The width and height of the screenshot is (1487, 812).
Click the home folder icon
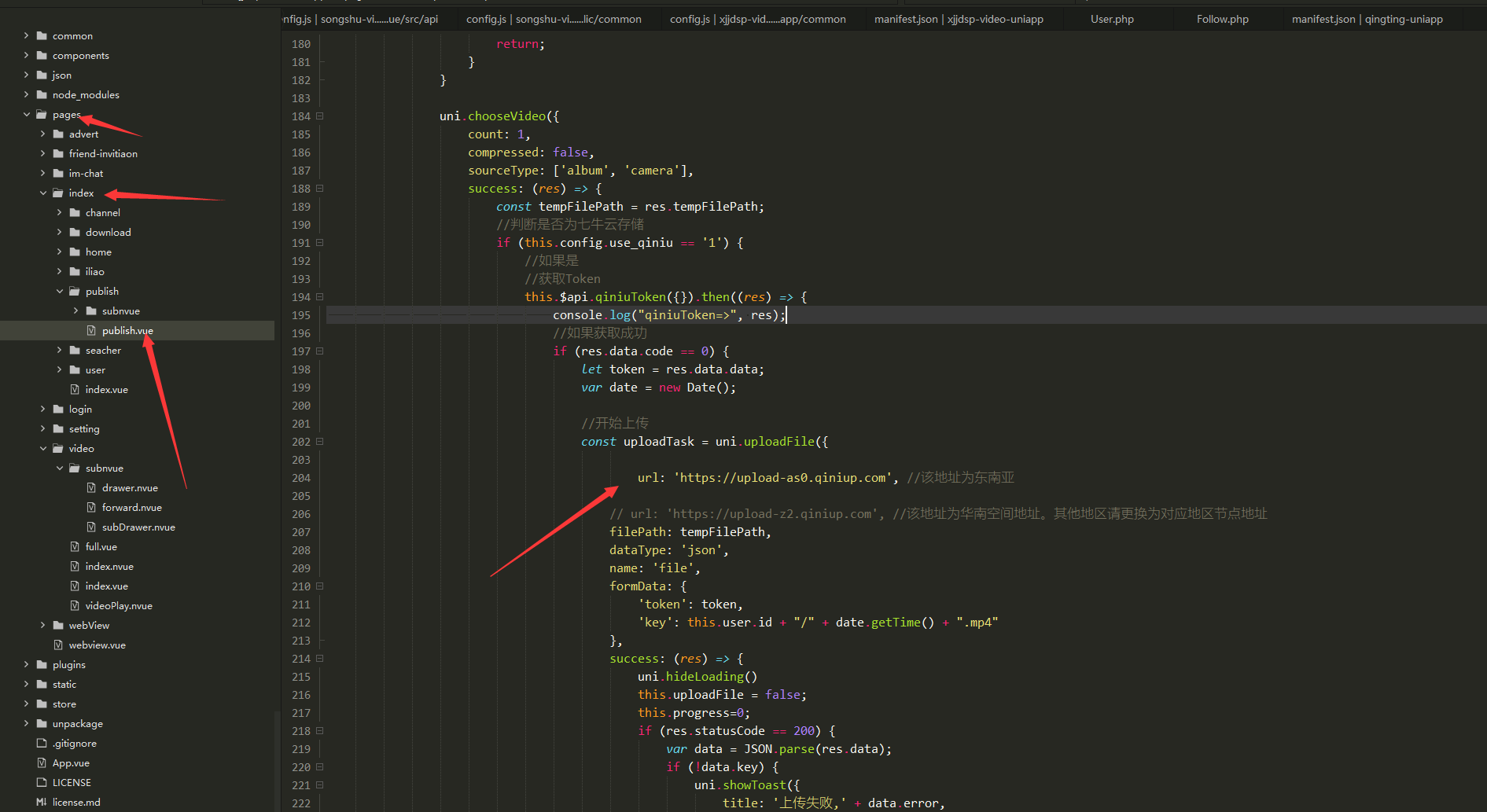click(x=75, y=252)
